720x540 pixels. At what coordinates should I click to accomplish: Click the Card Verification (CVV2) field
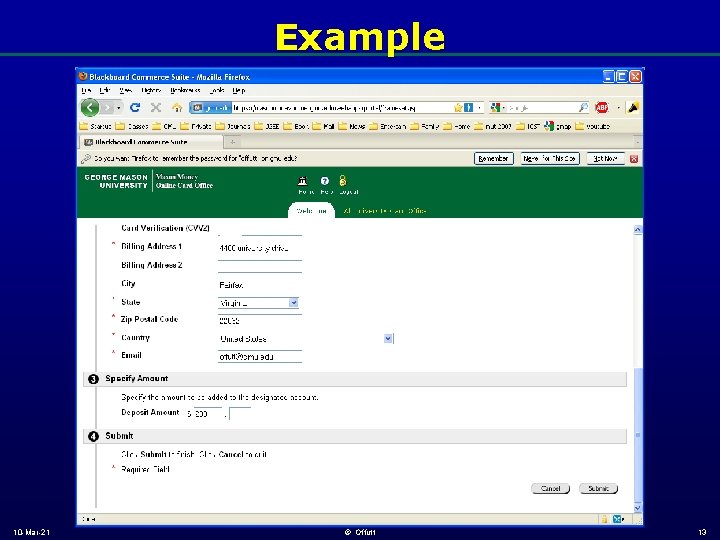pyautogui.click(x=260, y=229)
